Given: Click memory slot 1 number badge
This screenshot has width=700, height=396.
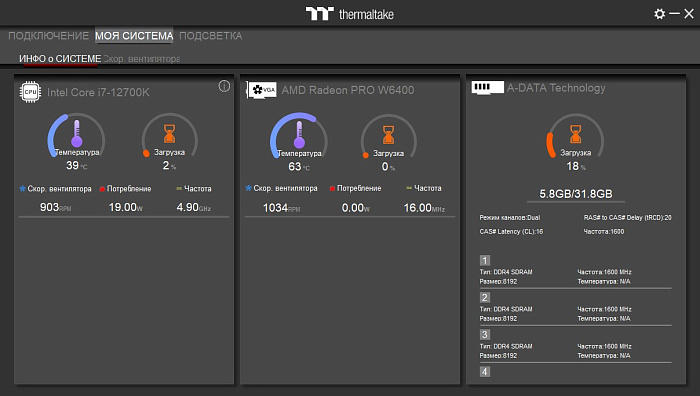Looking at the screenshot, I should [485, 260].
